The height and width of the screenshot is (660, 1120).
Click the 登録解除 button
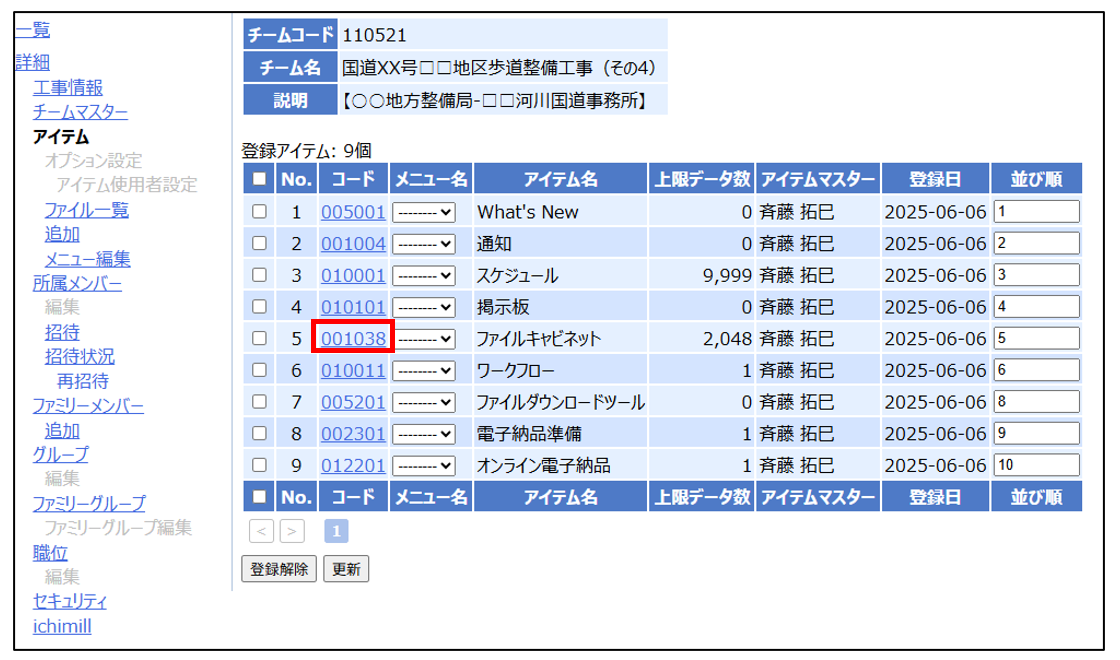pos(279,569)
